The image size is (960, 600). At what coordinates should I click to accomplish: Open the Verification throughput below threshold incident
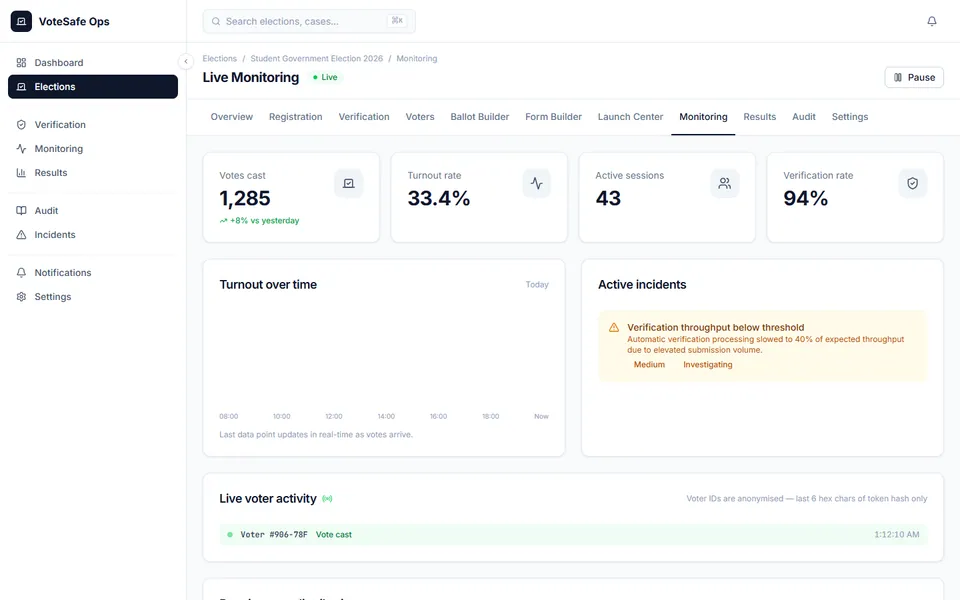tap(762, 346)
